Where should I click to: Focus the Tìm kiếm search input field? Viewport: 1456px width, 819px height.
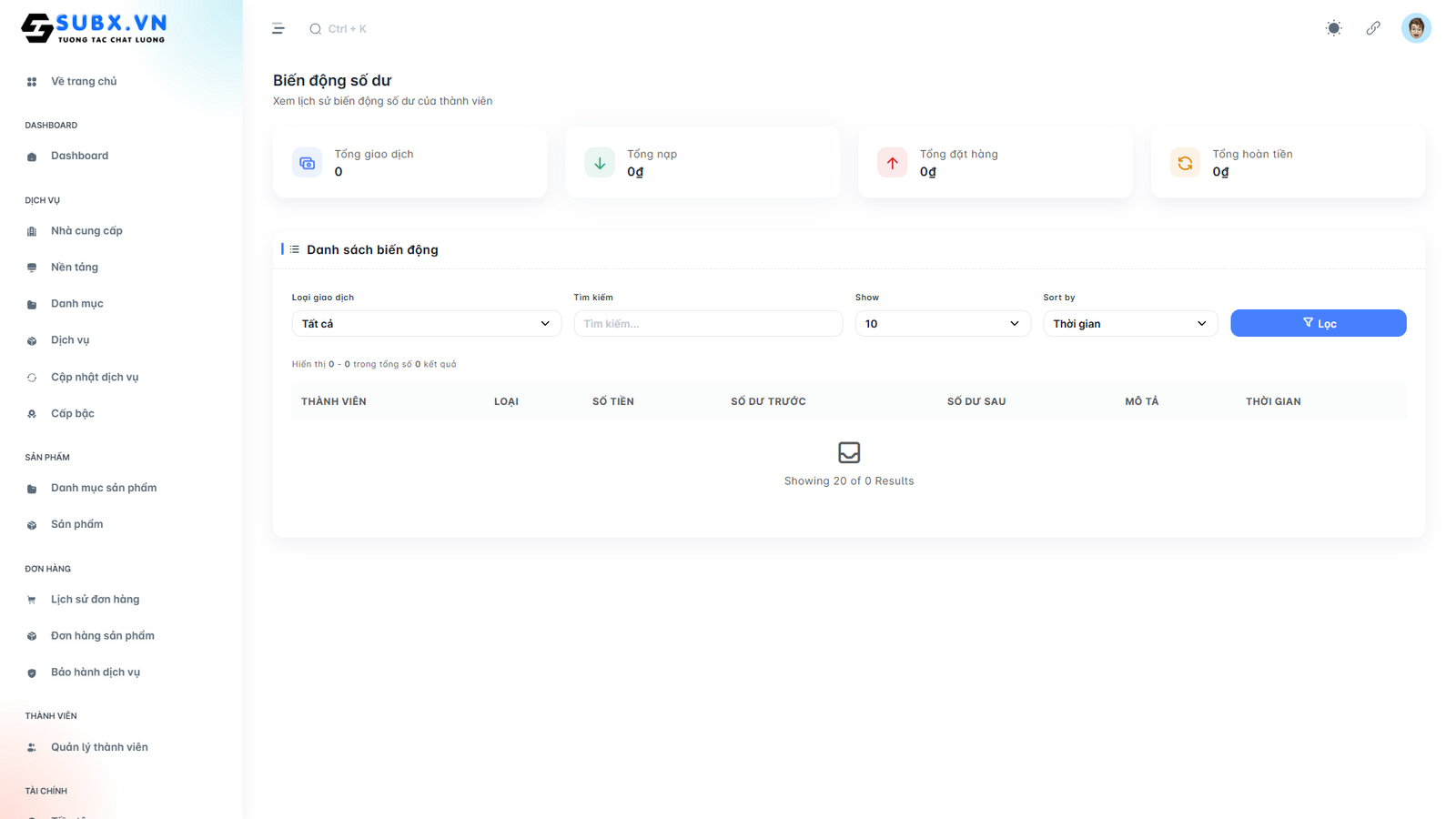[707, 324]
